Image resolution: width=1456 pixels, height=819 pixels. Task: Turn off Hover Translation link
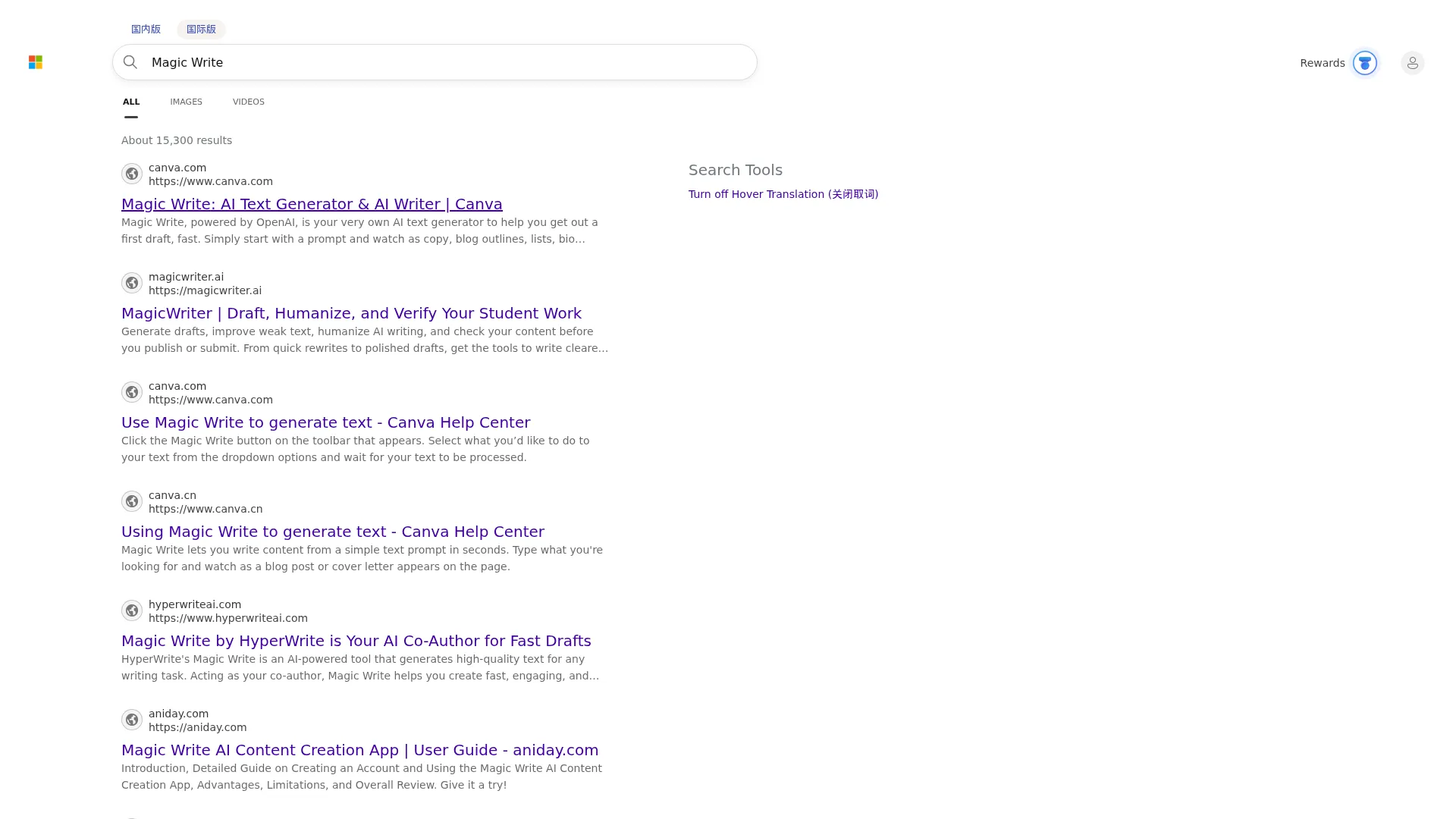(x=783, y=194)
